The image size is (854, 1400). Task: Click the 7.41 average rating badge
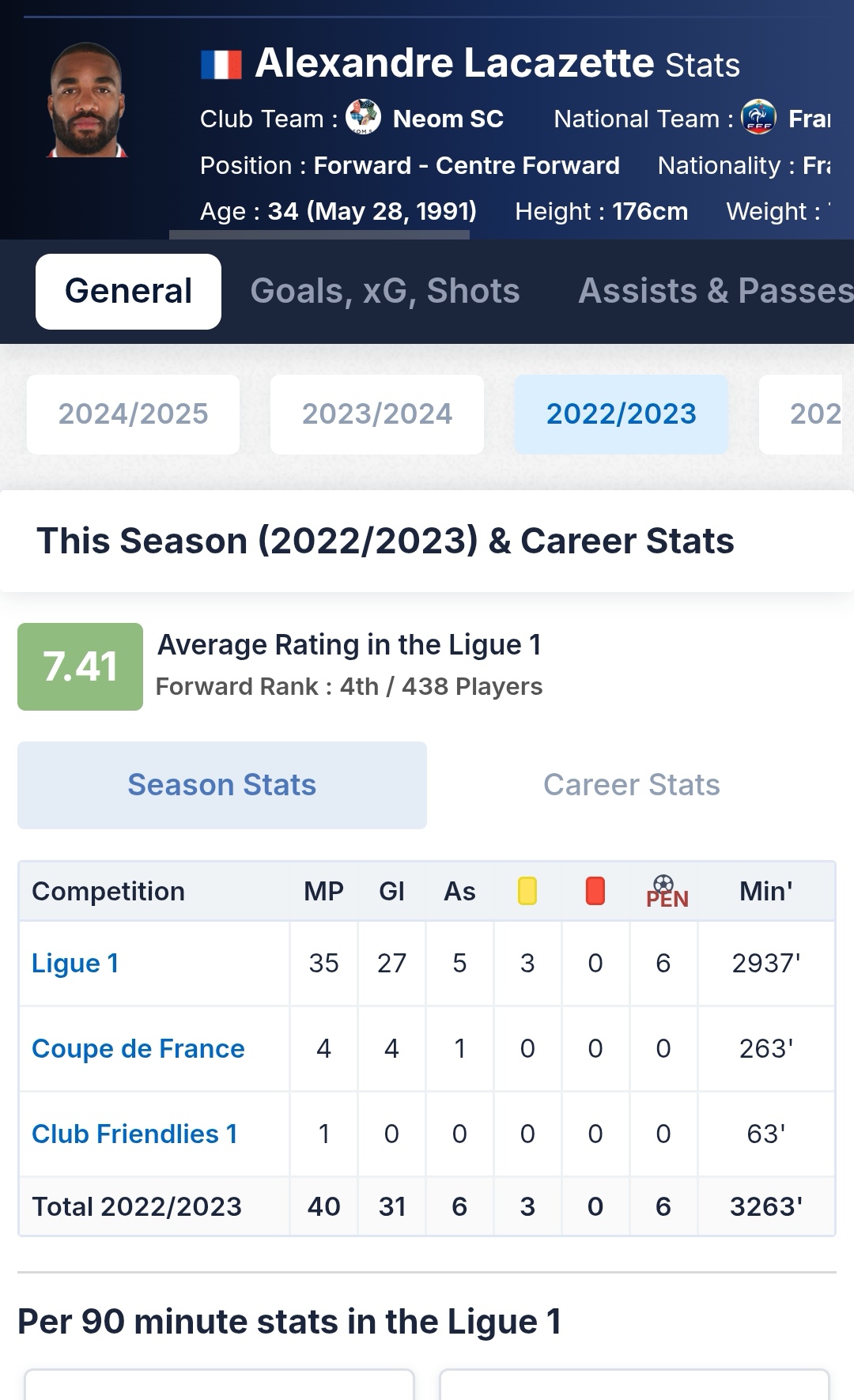coord(80,666)
